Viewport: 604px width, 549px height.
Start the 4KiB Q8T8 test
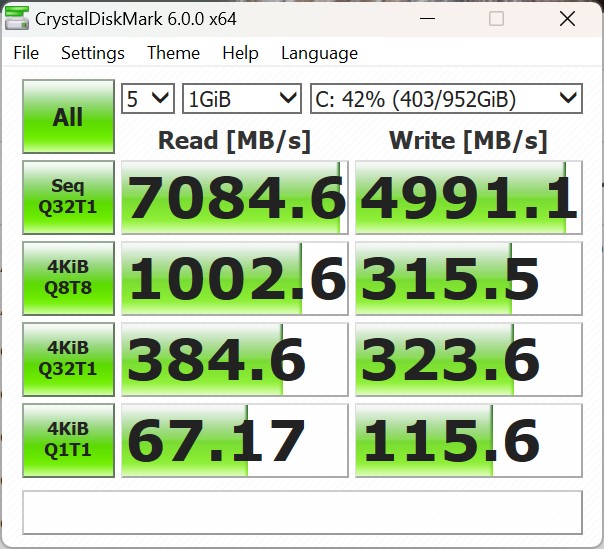pyautogui.click(x=69, y=278)
